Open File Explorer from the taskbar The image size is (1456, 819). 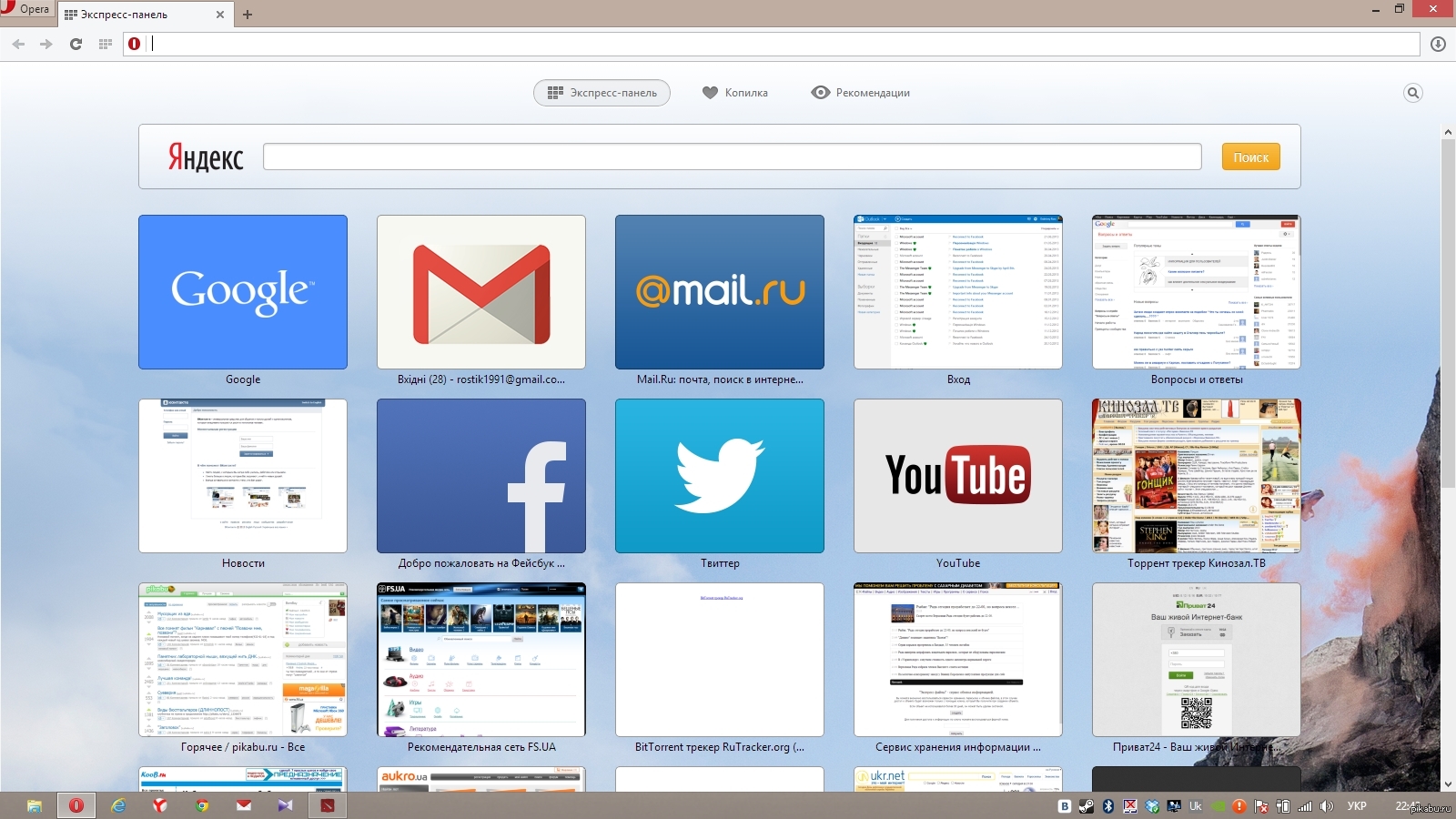tap(34, 805)
